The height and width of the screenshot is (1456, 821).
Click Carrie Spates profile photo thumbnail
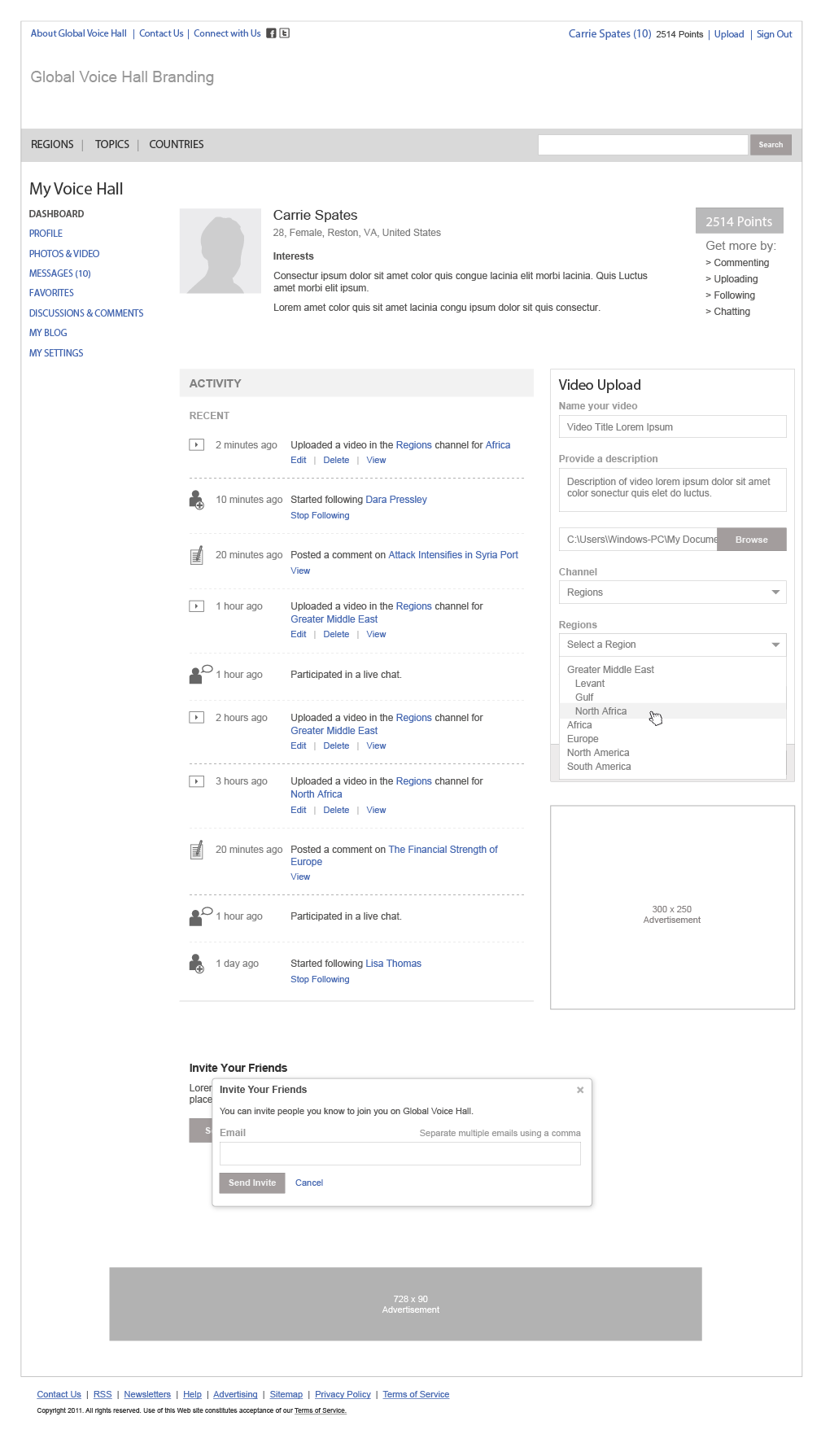[x=221, y=251]
